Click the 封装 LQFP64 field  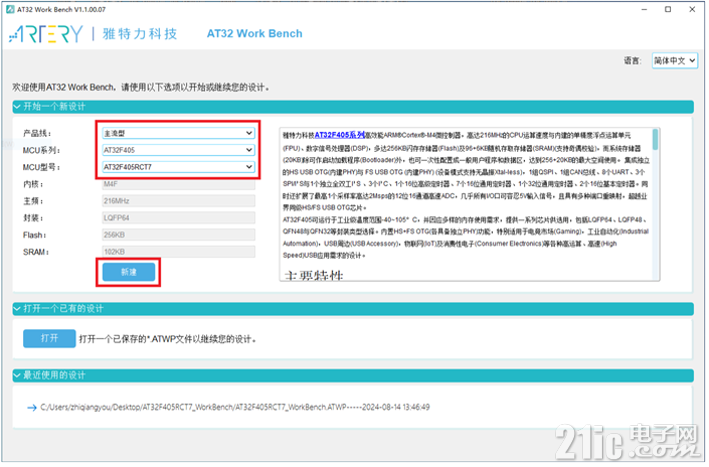point(179,219)
